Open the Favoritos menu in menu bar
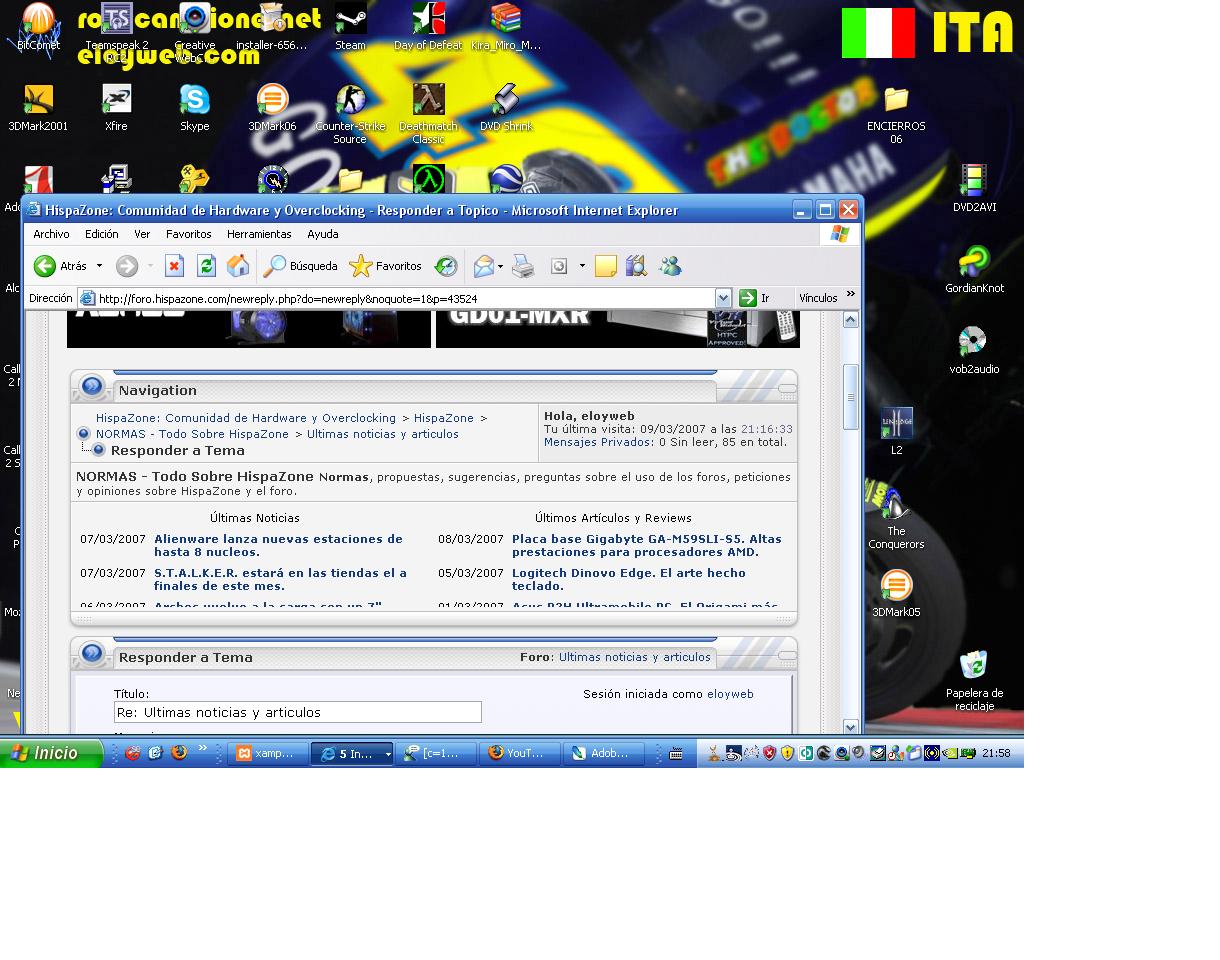 tap(189, 234)
